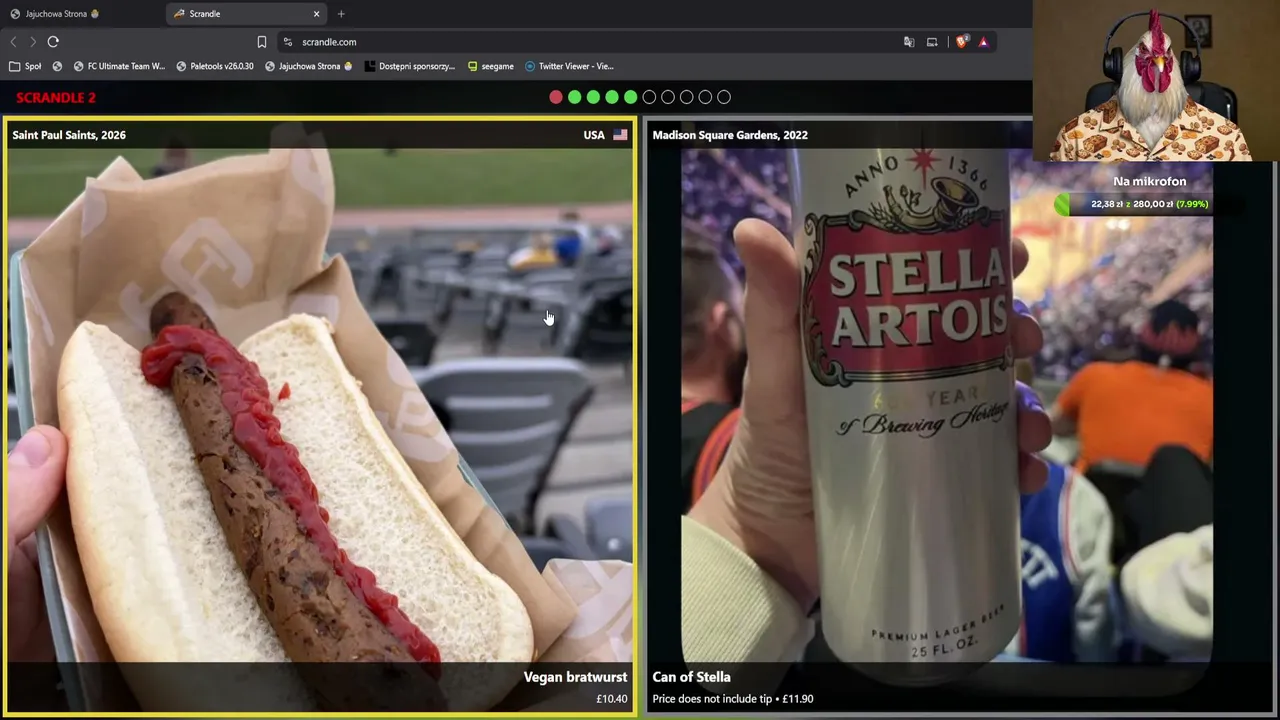The width and height of the screenshot is (1280, 720).
Task: Click the fifth round green progress dot
Action: (630, 97)
